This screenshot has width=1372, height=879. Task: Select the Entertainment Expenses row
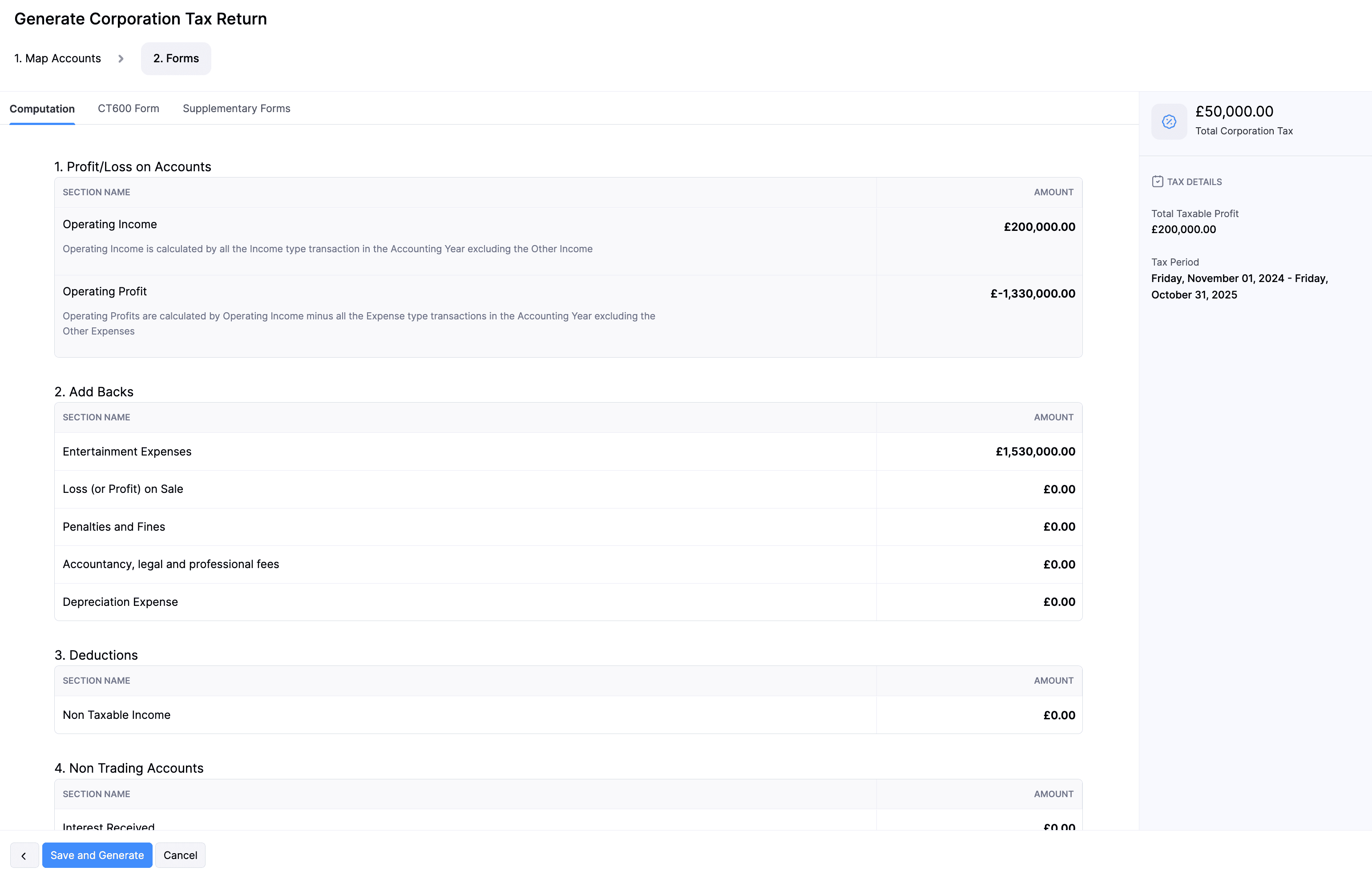[x=127, y=452]
